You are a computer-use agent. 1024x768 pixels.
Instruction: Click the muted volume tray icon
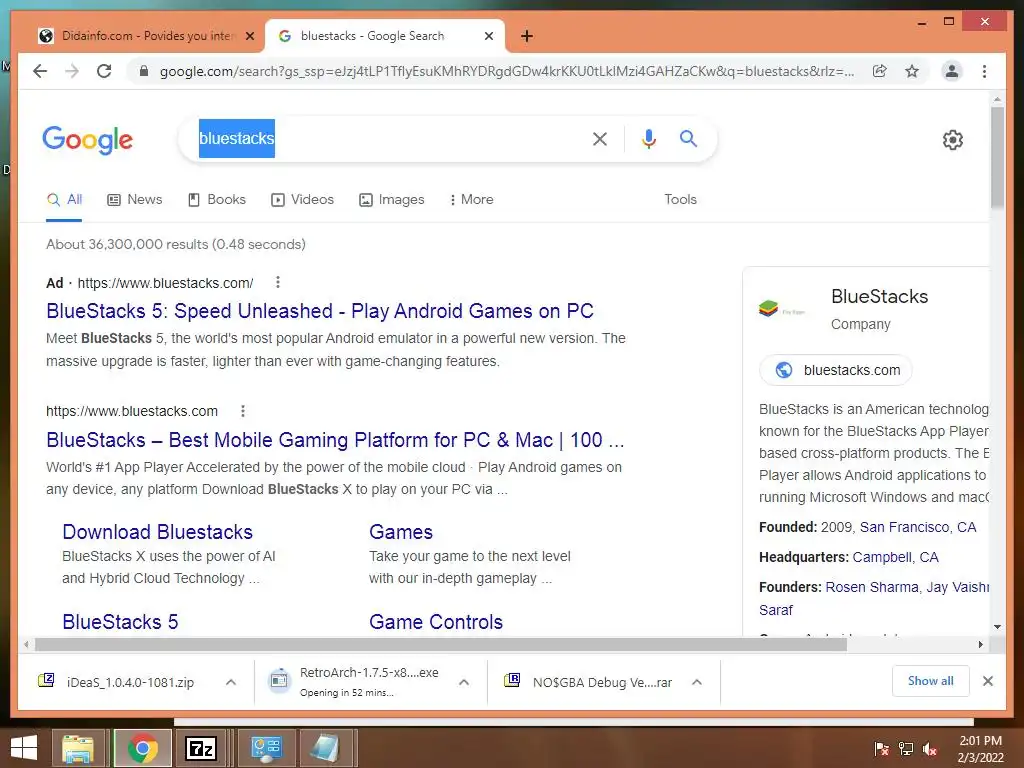[x=930, y=749]
